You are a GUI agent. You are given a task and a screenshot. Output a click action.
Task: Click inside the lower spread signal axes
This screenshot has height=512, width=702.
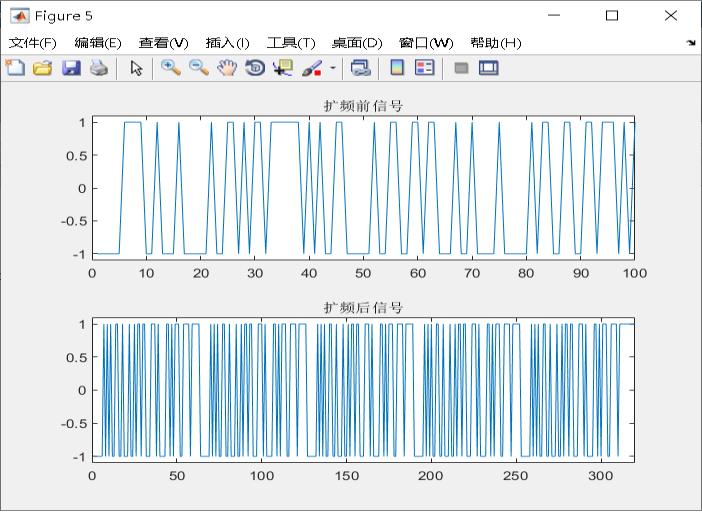(363, 390)
